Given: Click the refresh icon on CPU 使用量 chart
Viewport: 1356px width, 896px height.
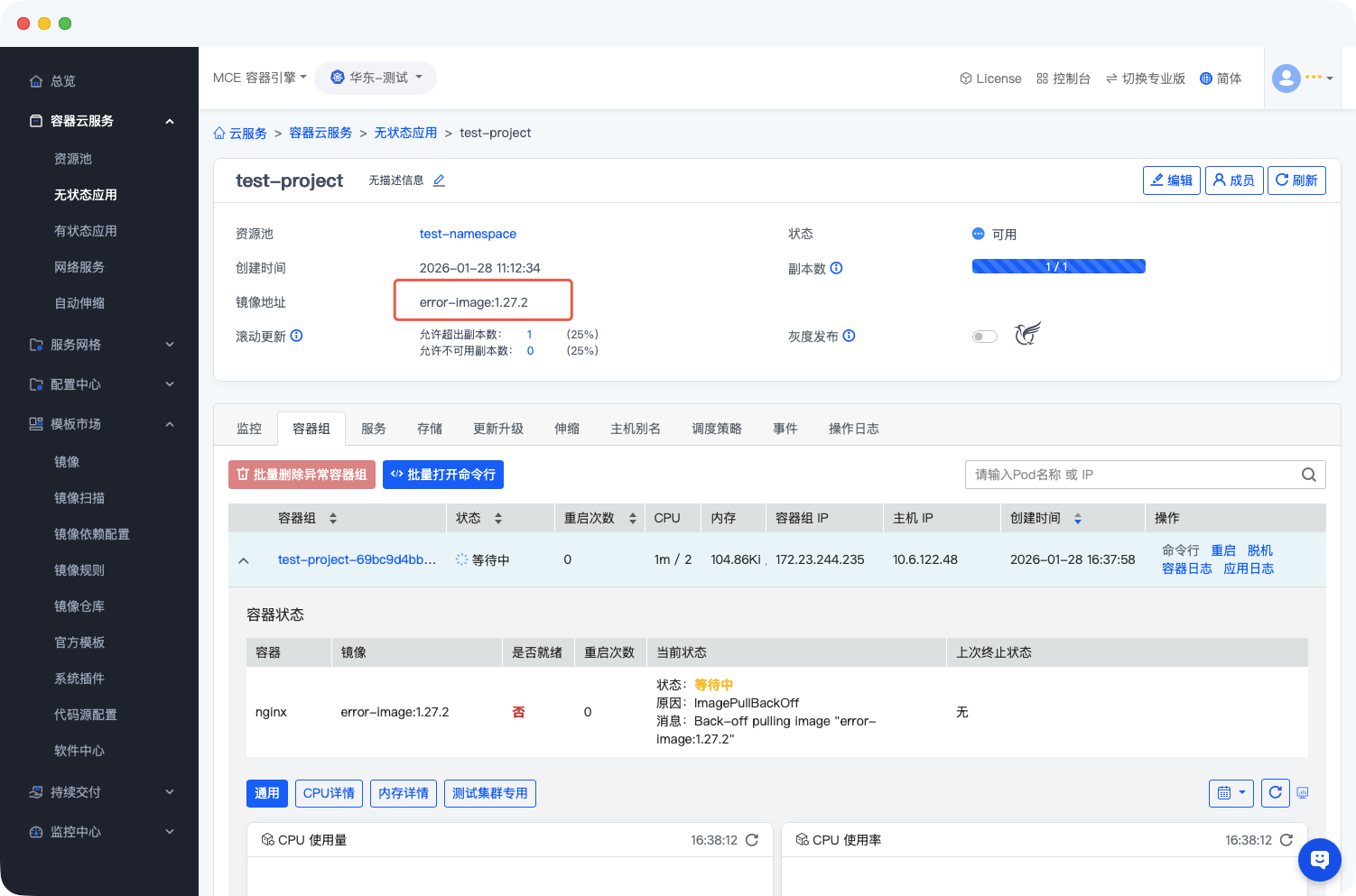Looking at the screenshot, I should point(752,840).
